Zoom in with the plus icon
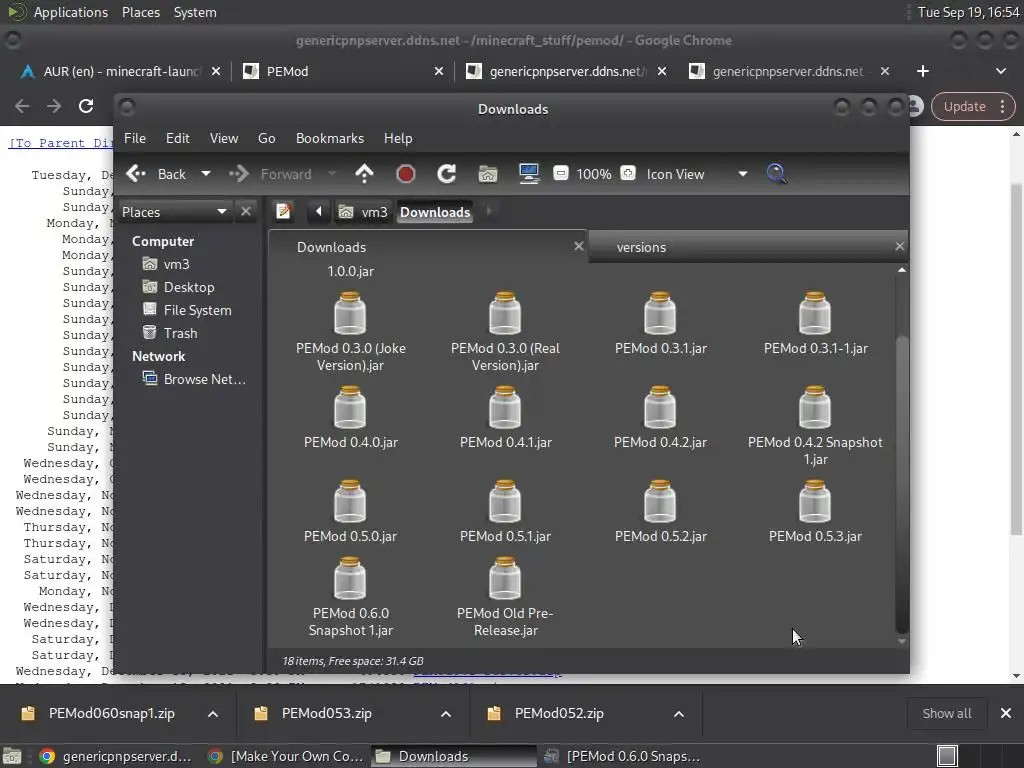 tap(628, 173)
